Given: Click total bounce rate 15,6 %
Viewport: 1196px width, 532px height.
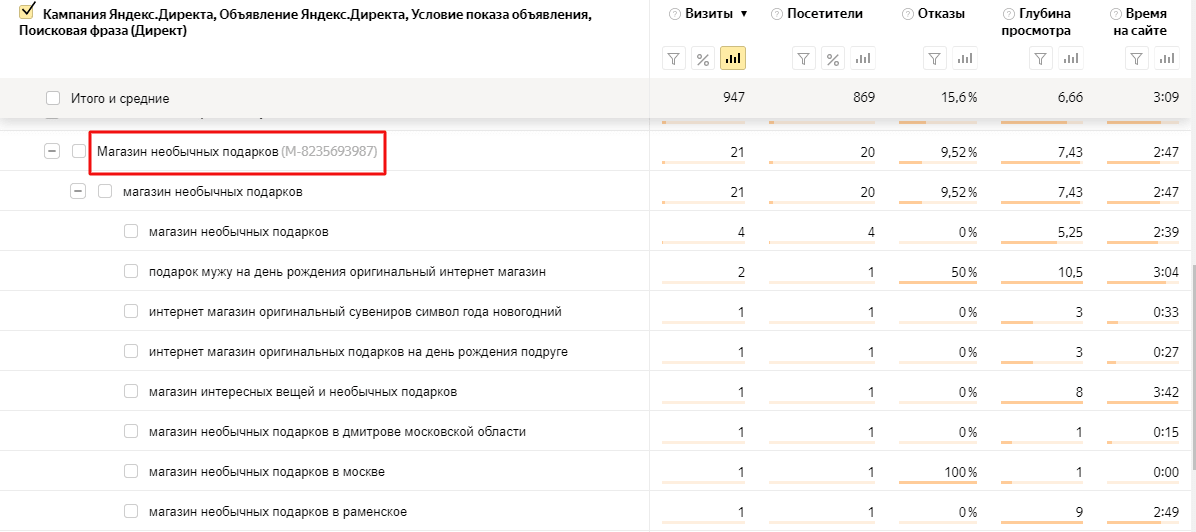Looking at the screenshot, I should 960,98.
